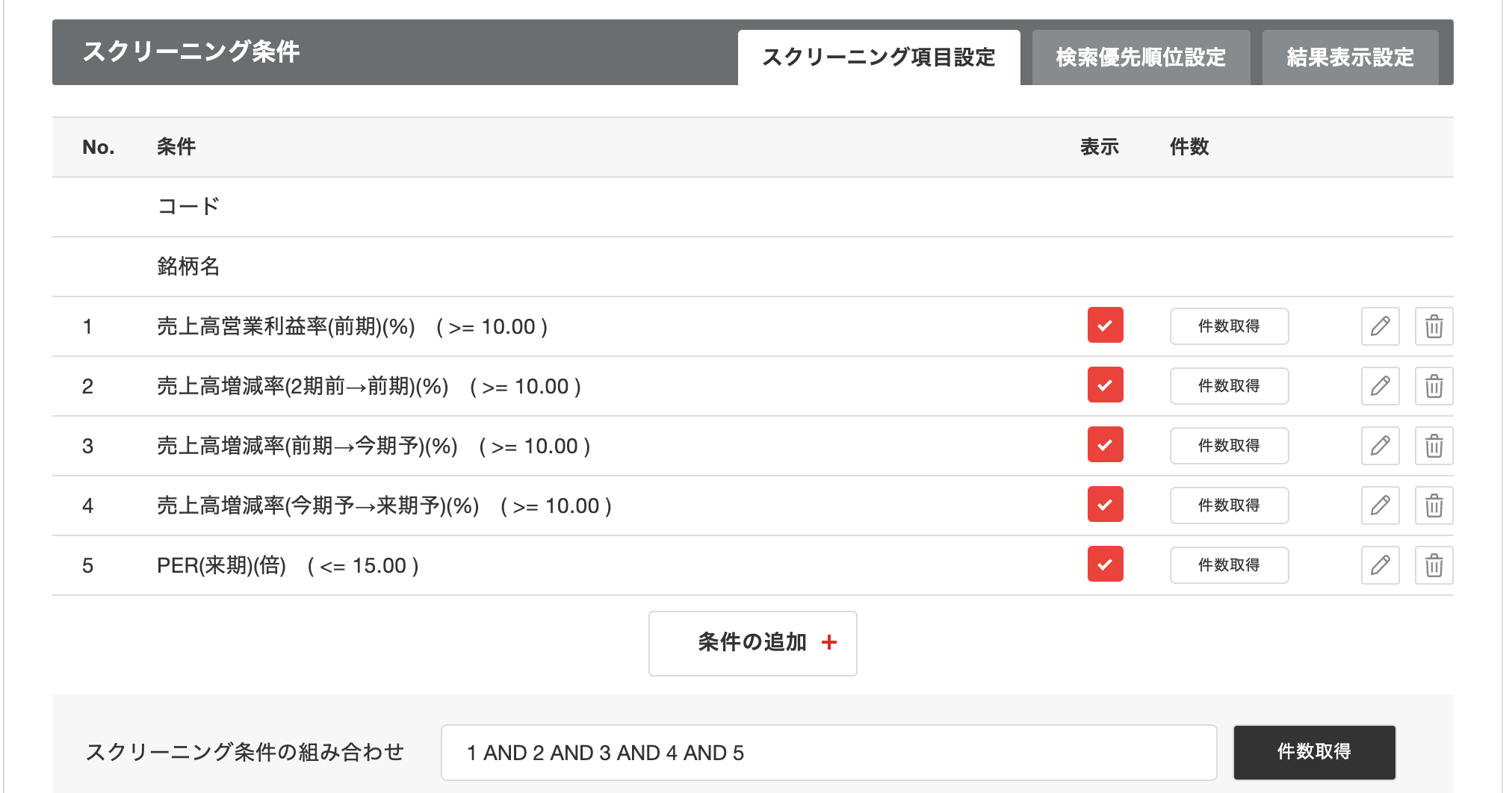This screenshot has height=793, width=1512.
Task: Click the pencil icon for condition 3
Action: tap(1380, 446)
